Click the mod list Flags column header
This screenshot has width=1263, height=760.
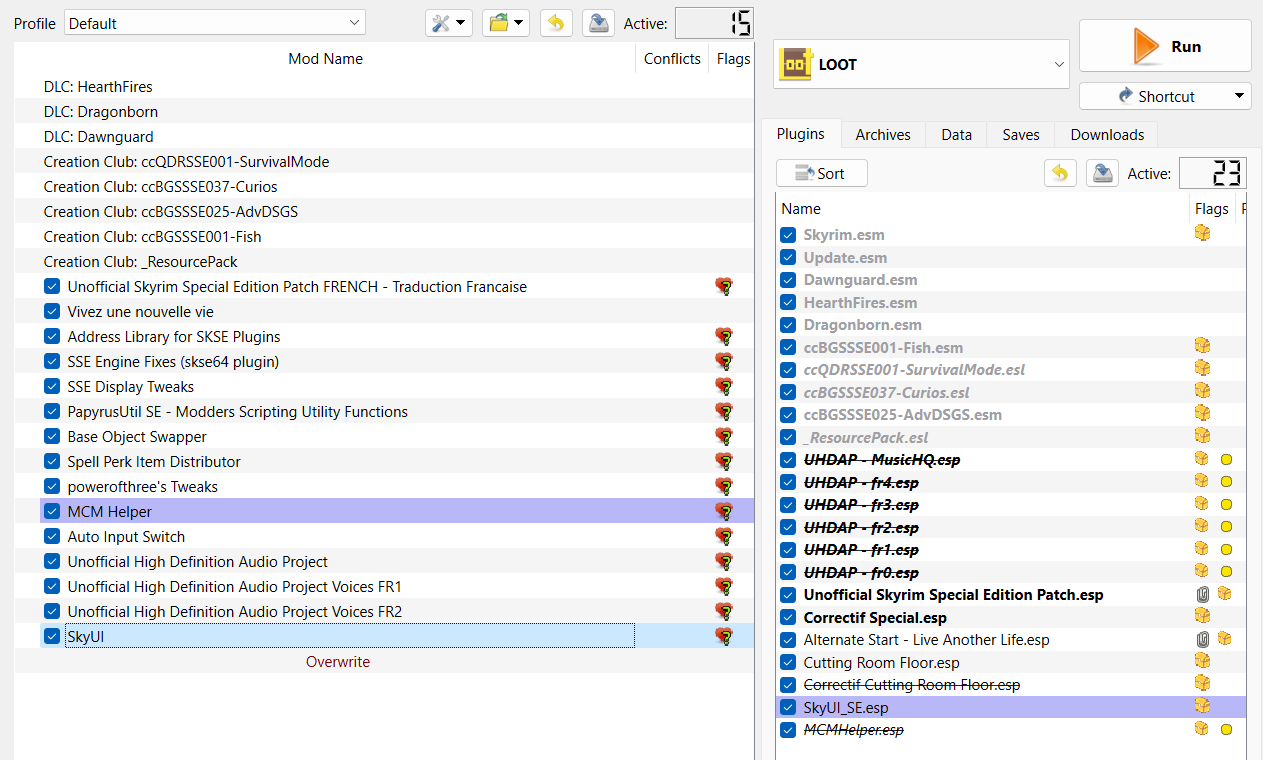point(733,59)
